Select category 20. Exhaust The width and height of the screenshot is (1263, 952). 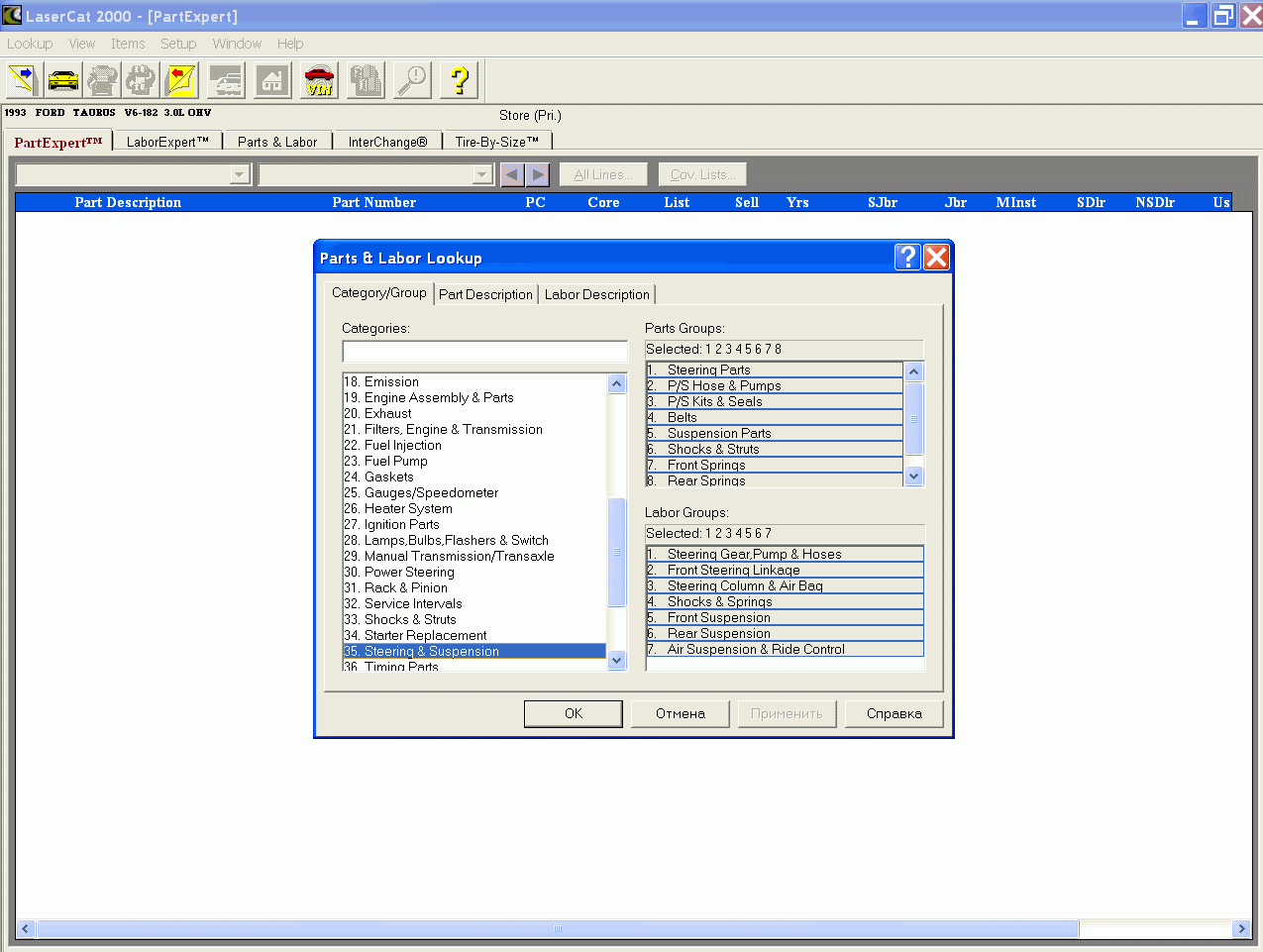coord(474,413)
